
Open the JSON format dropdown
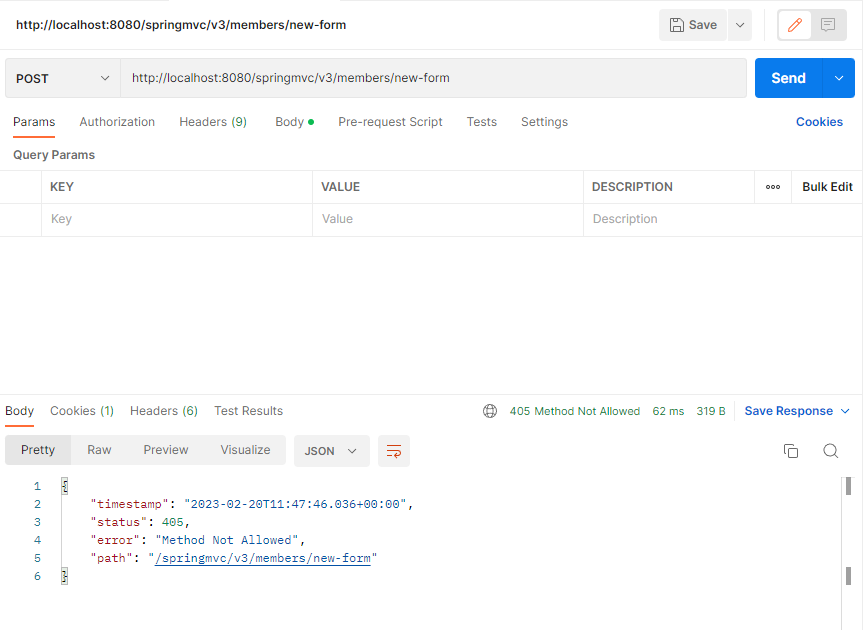(x=331, y=451)
